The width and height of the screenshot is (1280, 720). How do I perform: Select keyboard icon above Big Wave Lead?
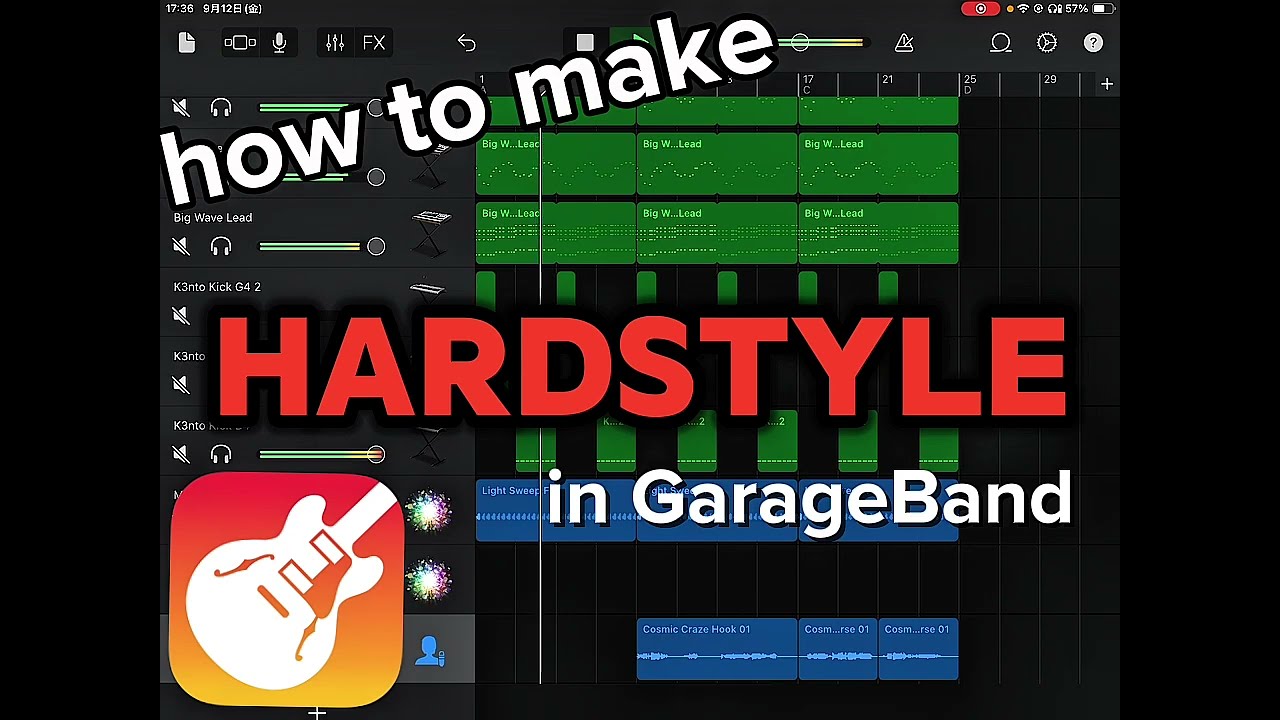(x=431, y=166)
